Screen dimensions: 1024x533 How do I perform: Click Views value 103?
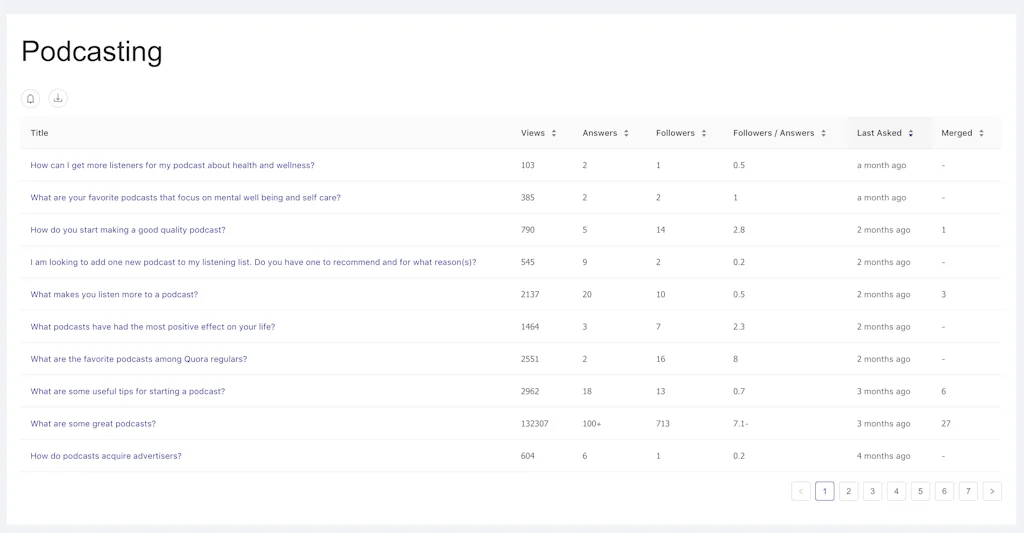(x=528, y=165)
